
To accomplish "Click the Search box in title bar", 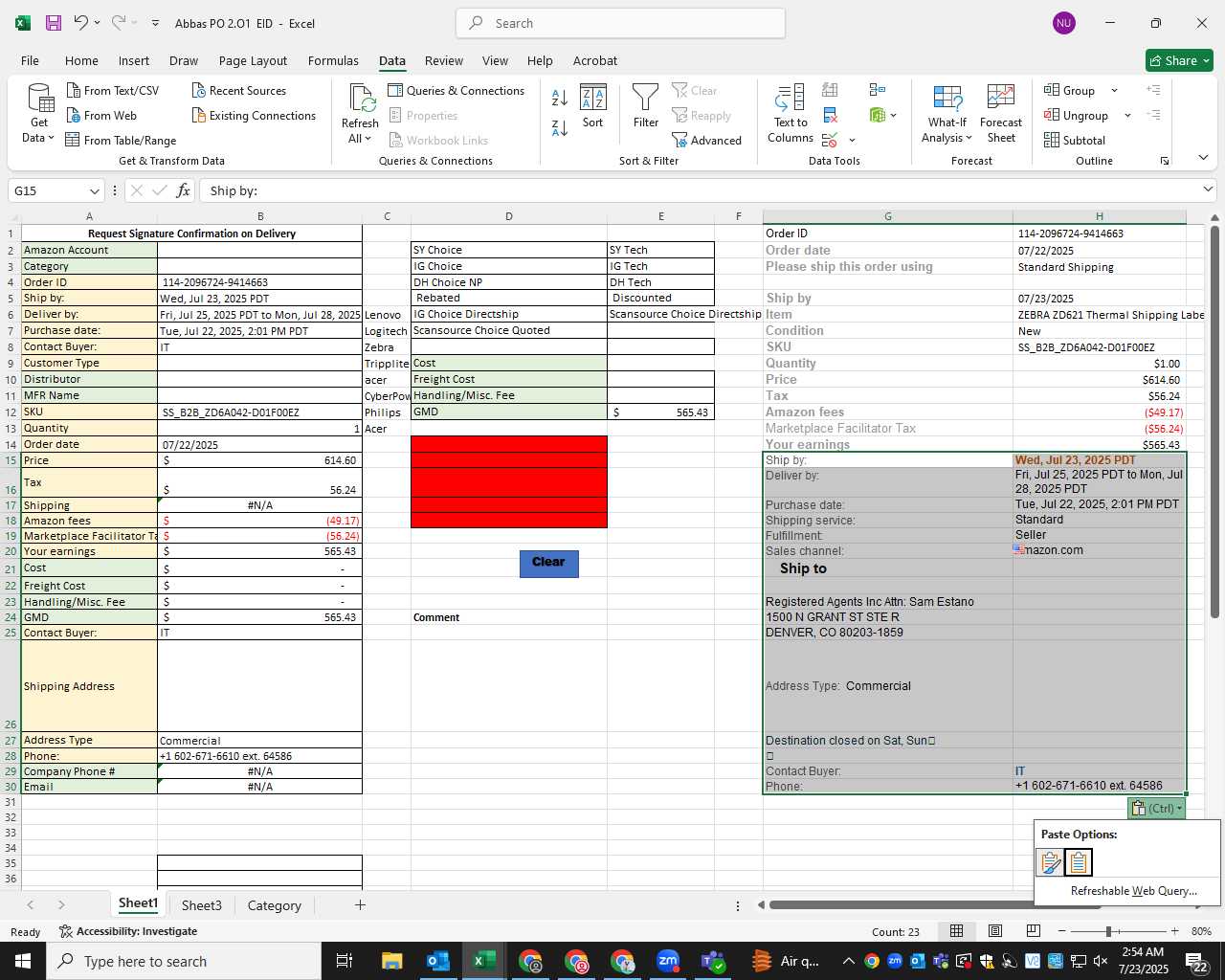I will (620, 23).
